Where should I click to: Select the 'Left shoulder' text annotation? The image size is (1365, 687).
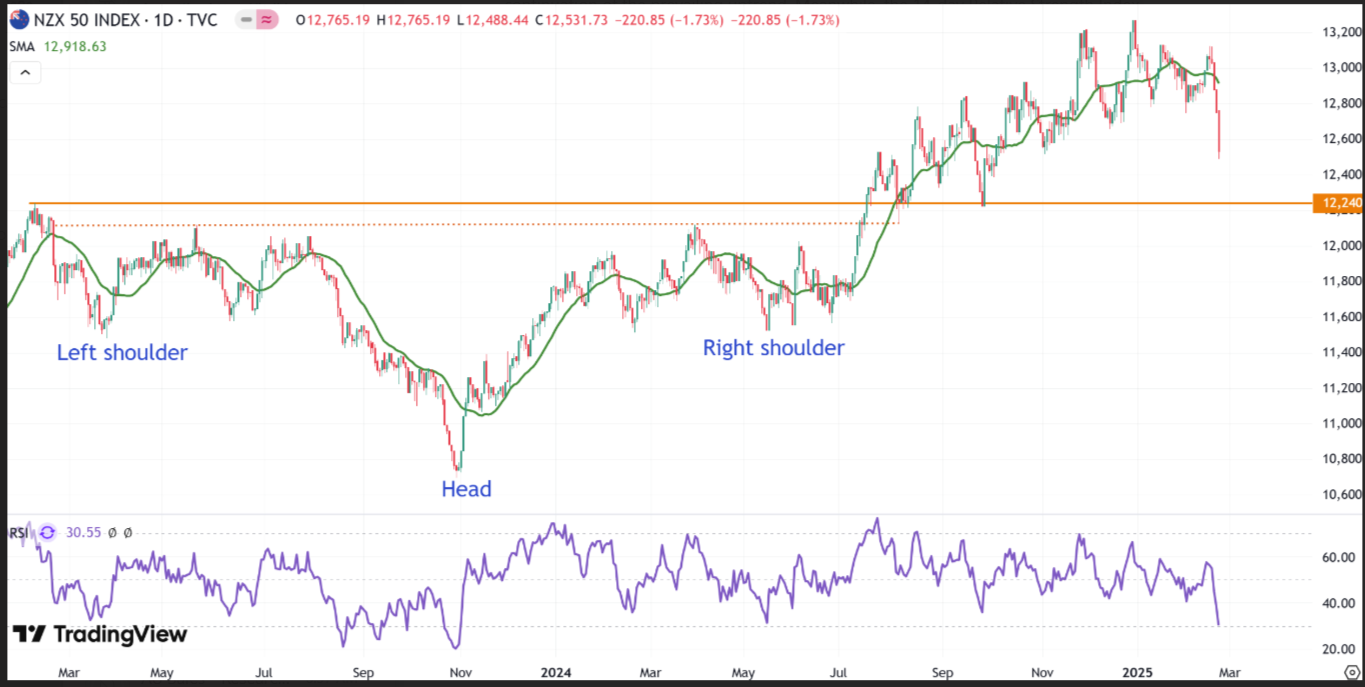coord(122,353)
